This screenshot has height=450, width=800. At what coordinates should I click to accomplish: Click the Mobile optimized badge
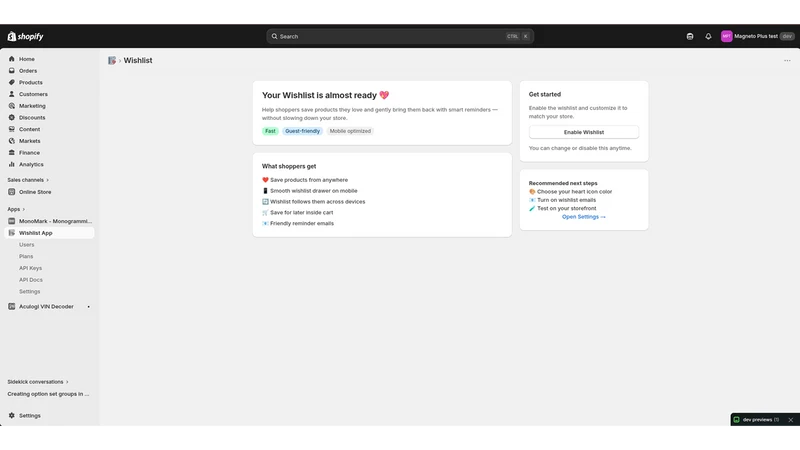[x=350, y=131]
